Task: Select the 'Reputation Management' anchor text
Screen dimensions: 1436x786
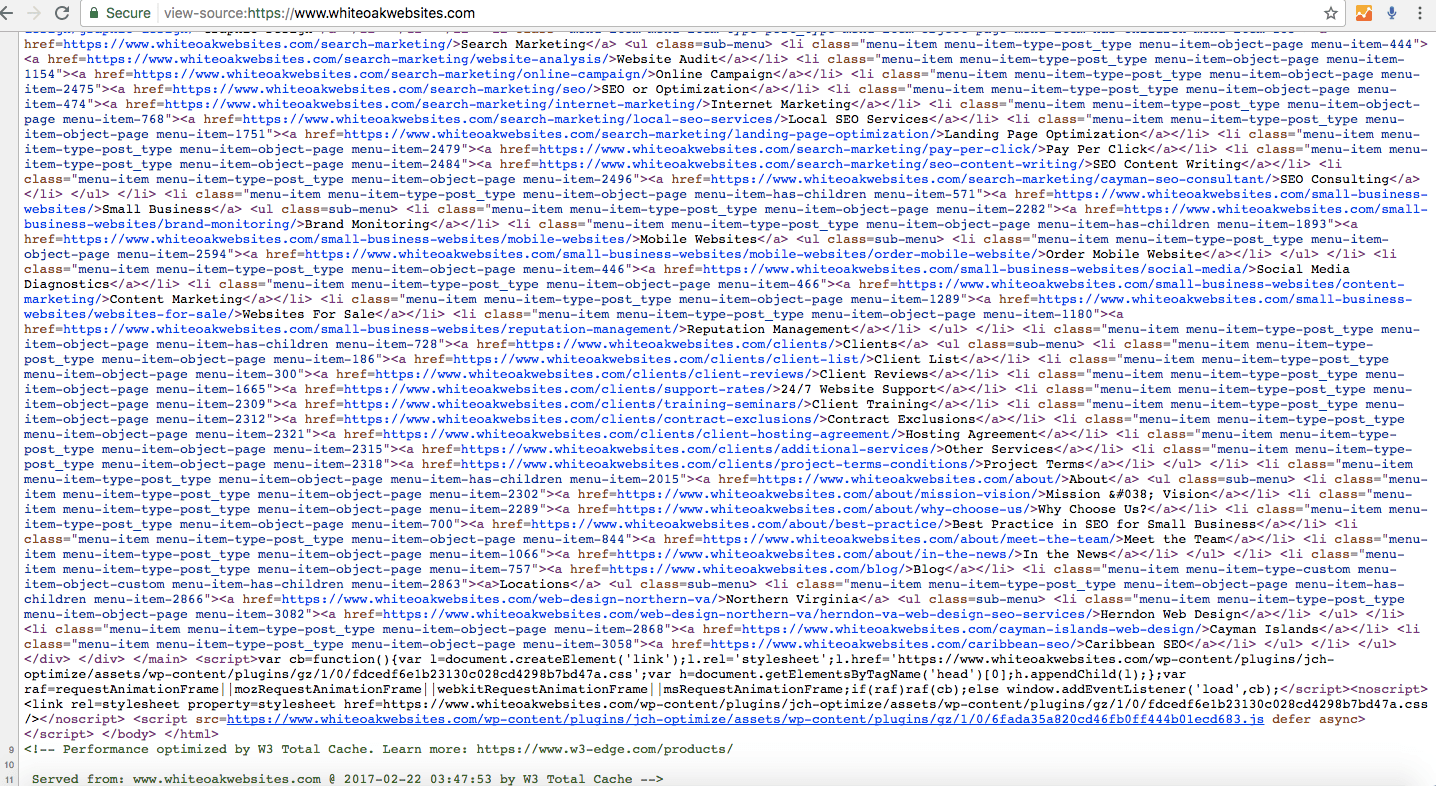Action: [x=769, y=329]
